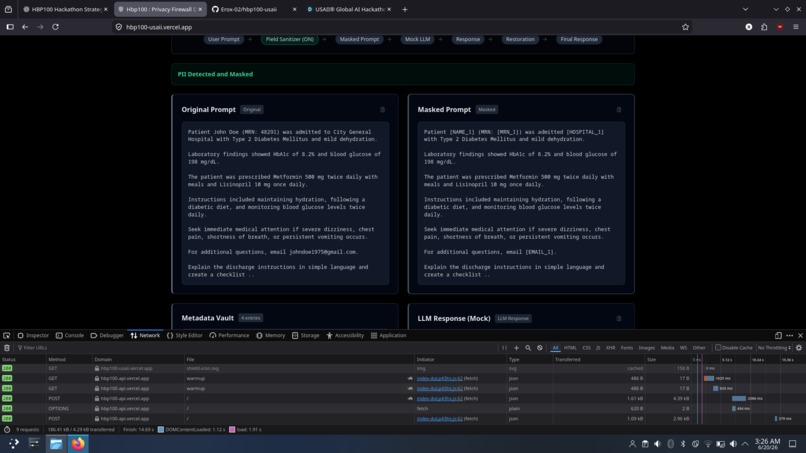Filter network requests by HTML
Image resolution: width=806 pixels, height=453 pixels.
tap(570, 348)
